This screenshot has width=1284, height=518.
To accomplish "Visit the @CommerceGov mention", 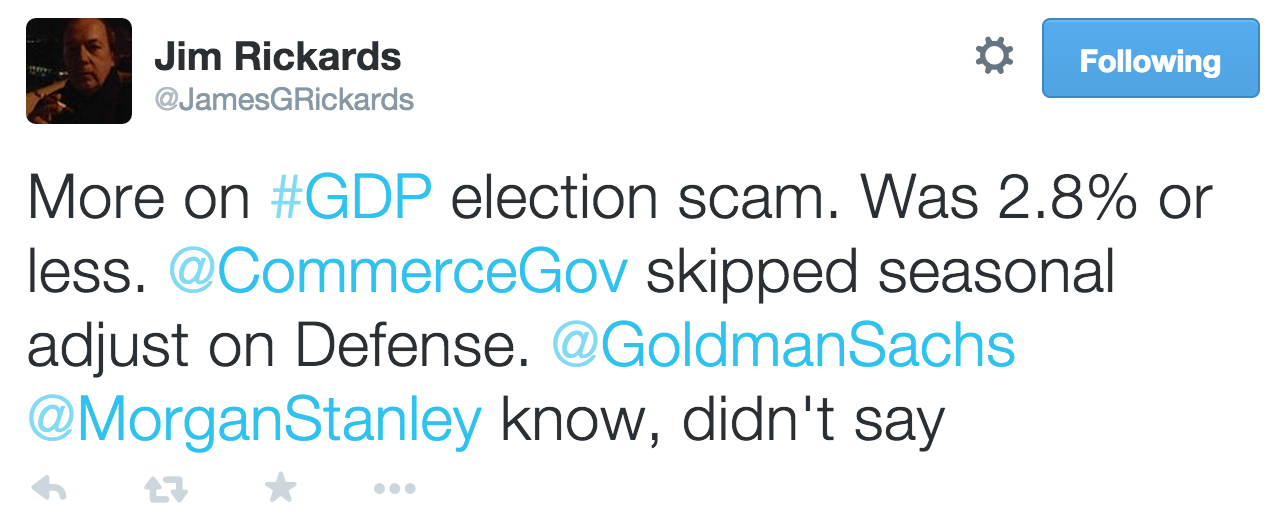I will click(398, 273).
